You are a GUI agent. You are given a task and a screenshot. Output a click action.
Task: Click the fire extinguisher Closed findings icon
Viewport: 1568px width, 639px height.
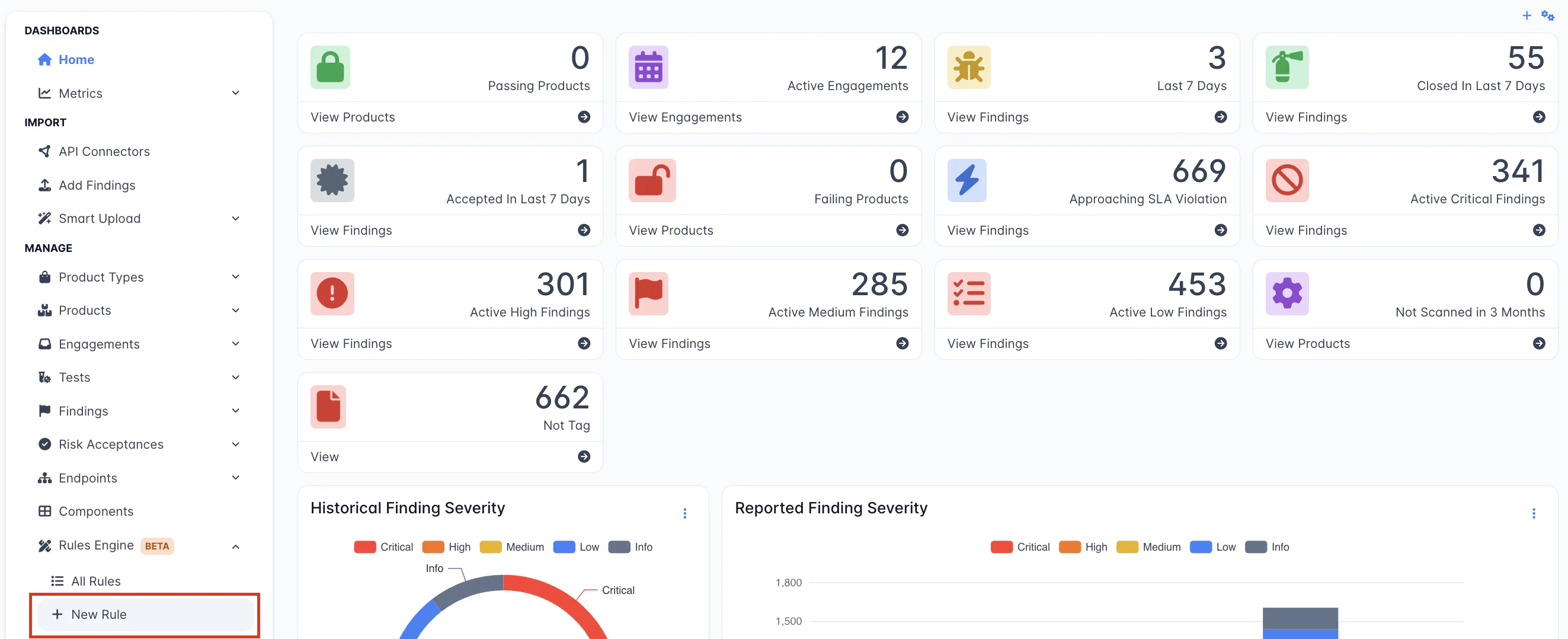1286,67
